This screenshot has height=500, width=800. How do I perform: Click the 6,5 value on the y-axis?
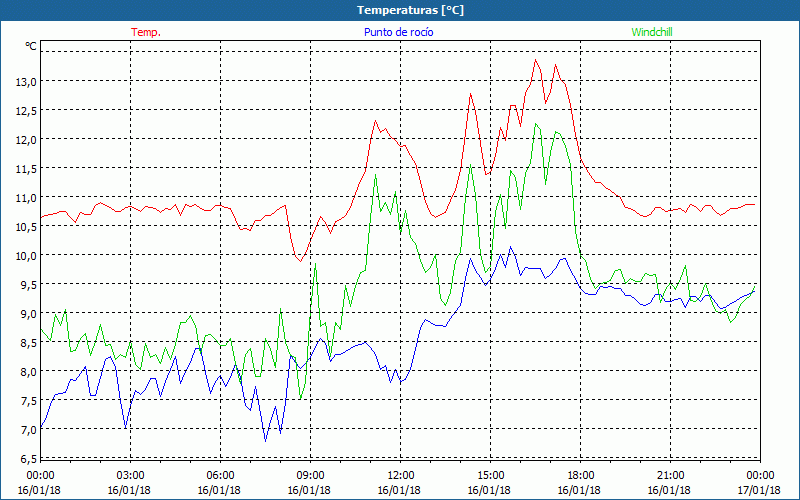pyautogui.click(x=26, y=459)
